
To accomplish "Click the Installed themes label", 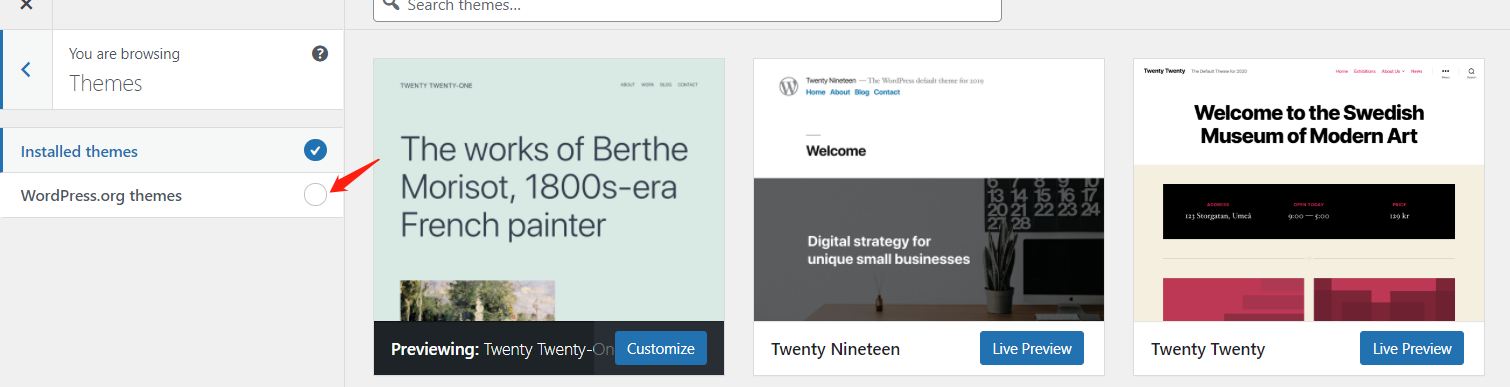I will [79, 151].
